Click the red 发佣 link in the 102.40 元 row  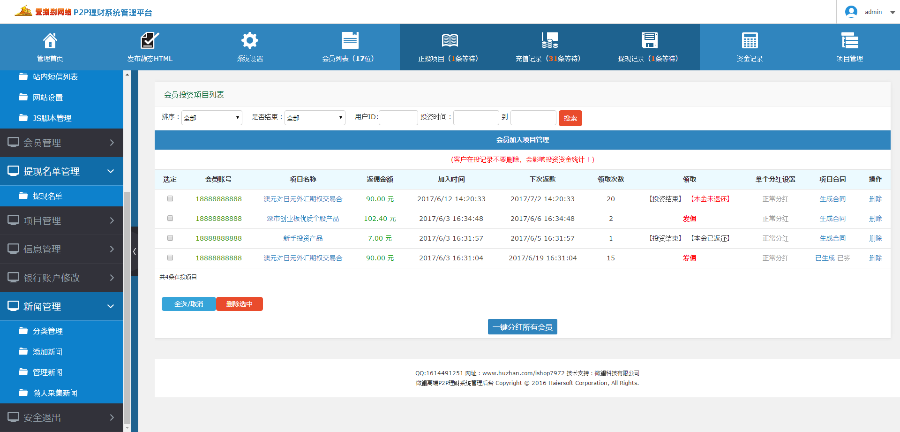pos(689,219)
